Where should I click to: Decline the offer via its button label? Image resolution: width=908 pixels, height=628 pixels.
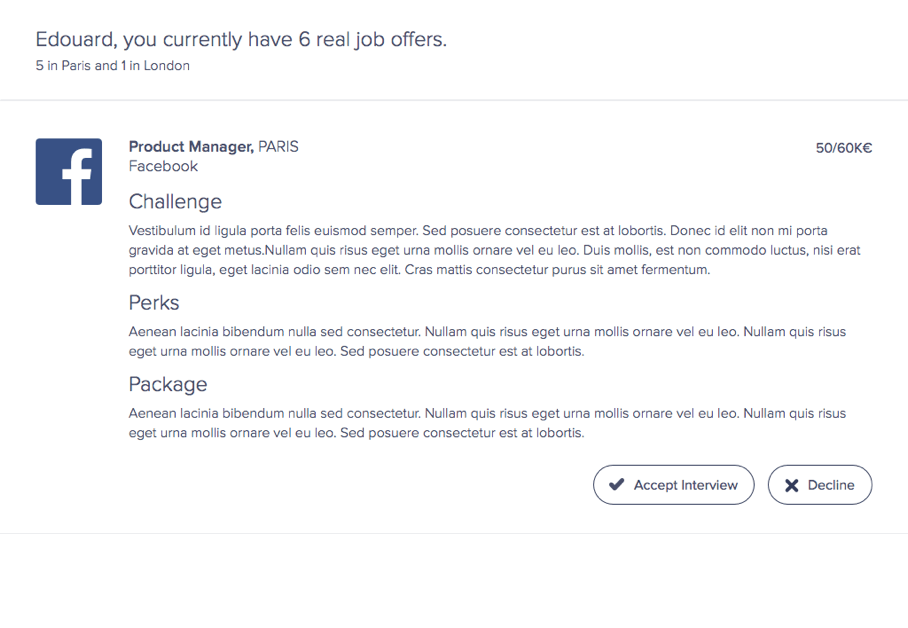pos(831,485)
